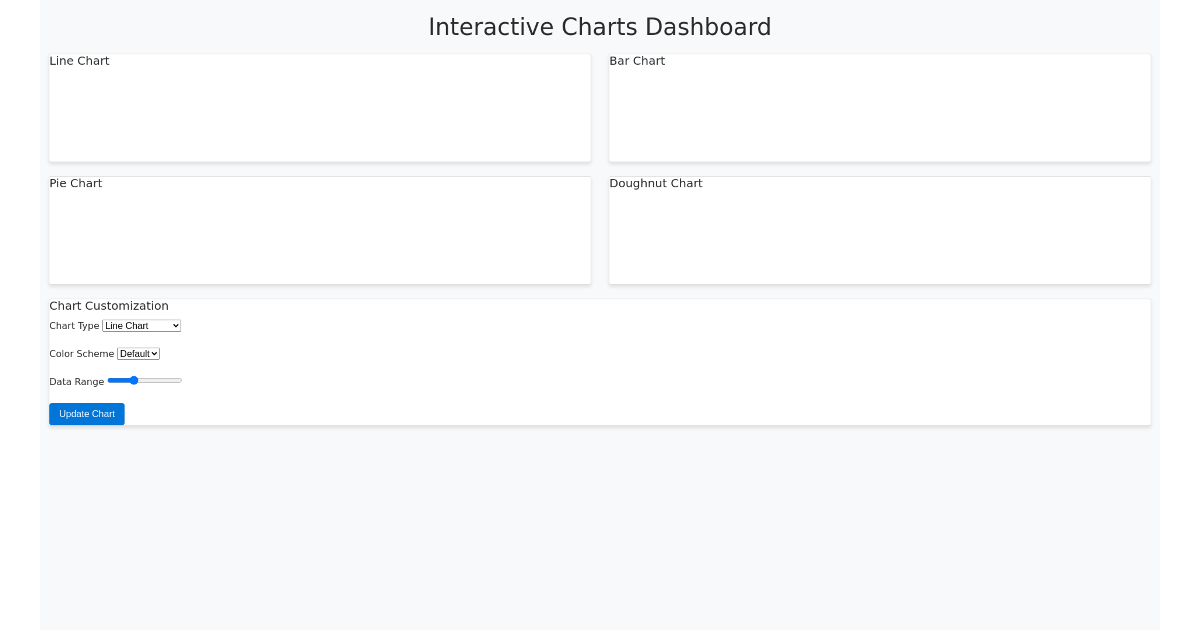Click the Interactive Charts Dashboard title

[x=600, y=27]
